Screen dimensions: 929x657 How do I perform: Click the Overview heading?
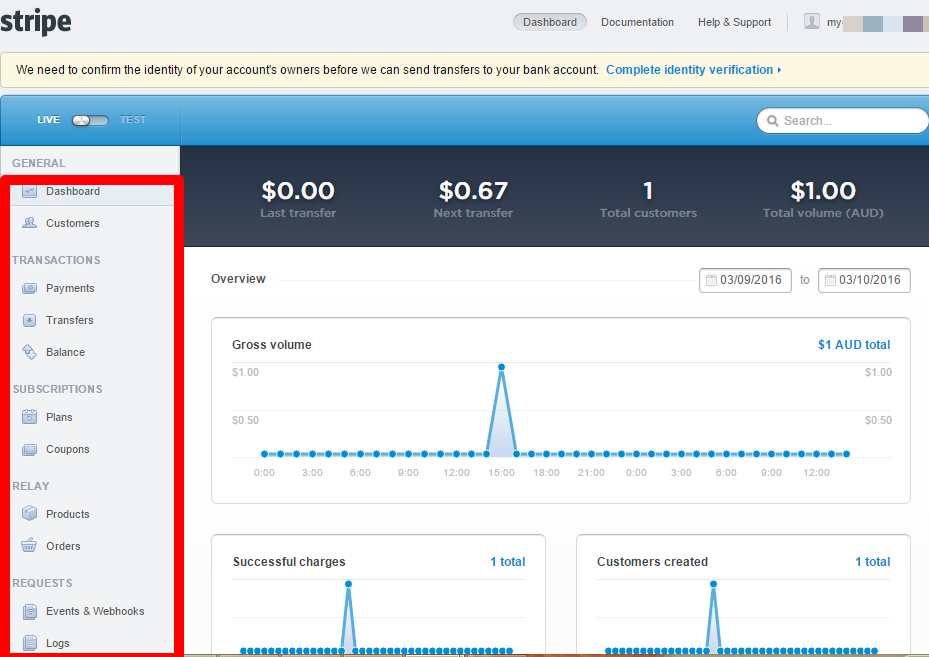[238, 279]
